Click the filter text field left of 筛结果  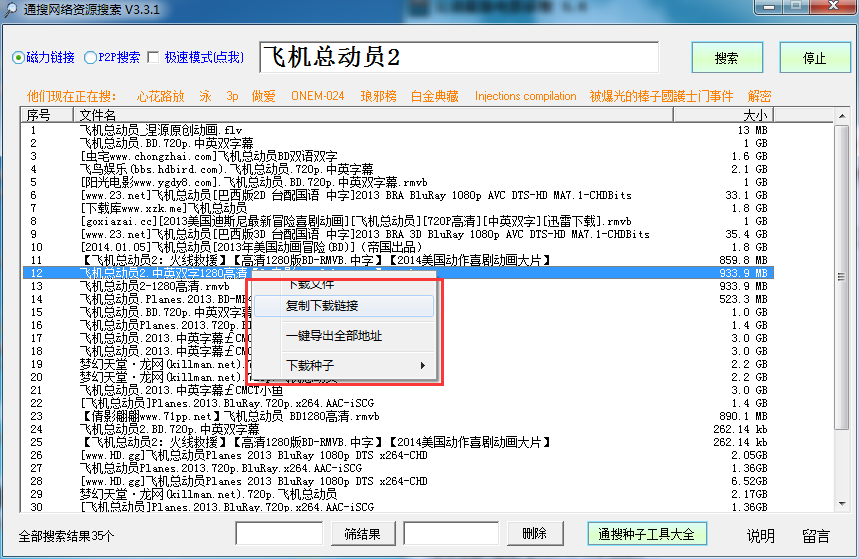pos(279,534)
